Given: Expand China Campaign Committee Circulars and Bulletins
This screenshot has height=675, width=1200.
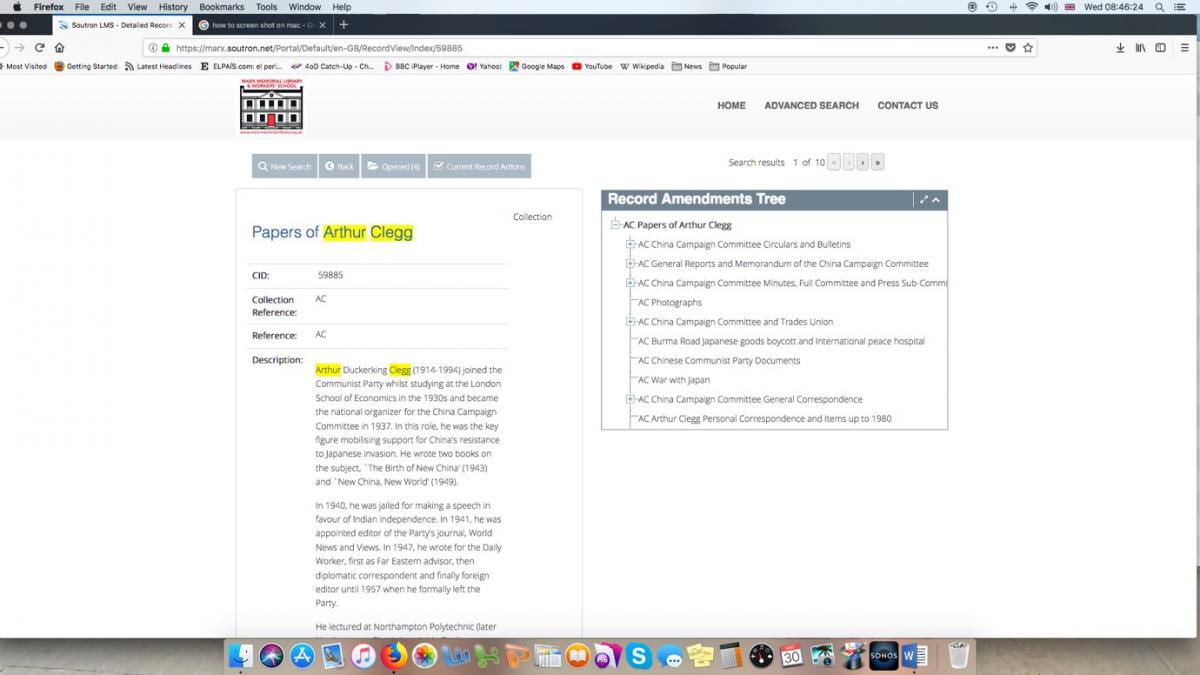Looking at the screenshot, I should coord(630,244).
